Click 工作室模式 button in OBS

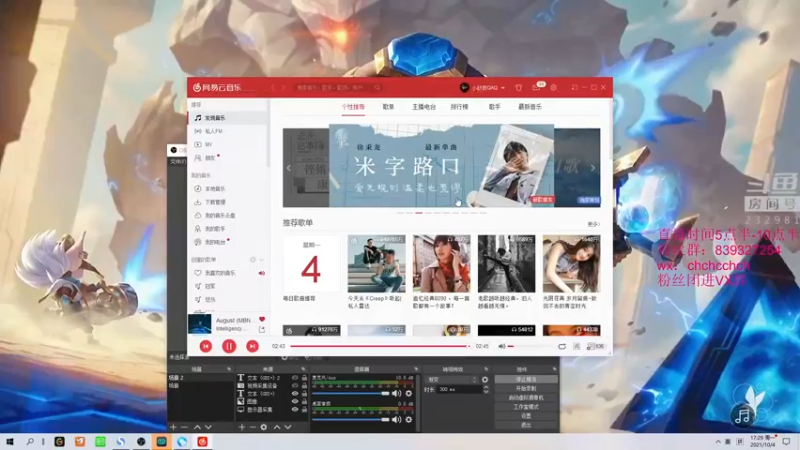coord(526,407)
